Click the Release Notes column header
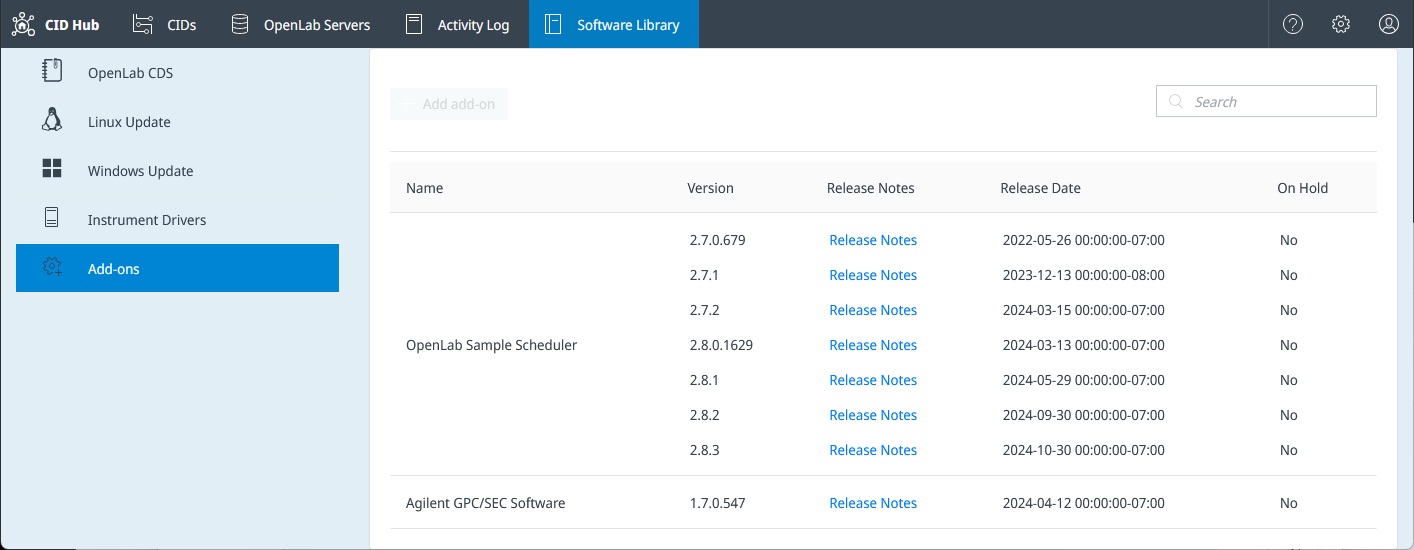 [x=870, y=188]
